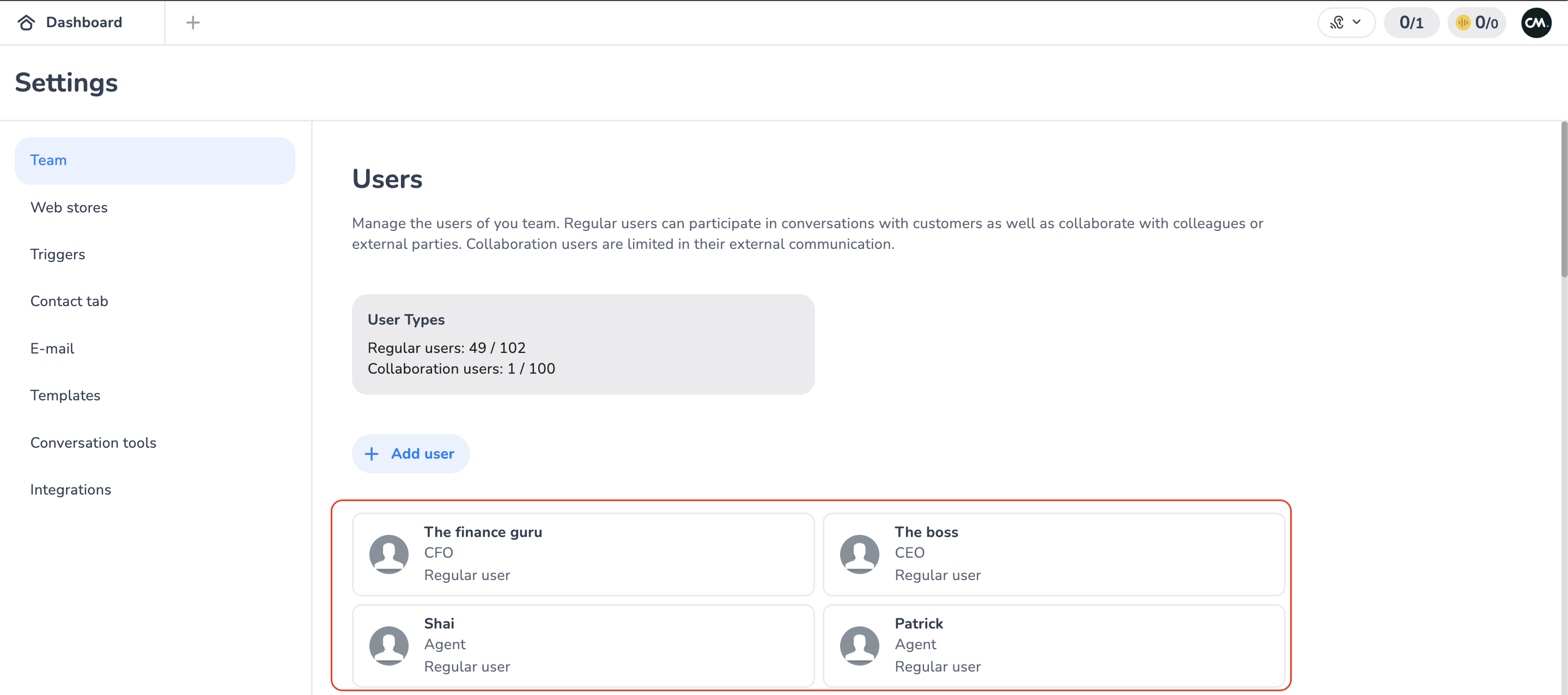Click the Dashboard home icon
Image resolution: width=1568 pixels, height=695 pixels.
coord(26,22)
